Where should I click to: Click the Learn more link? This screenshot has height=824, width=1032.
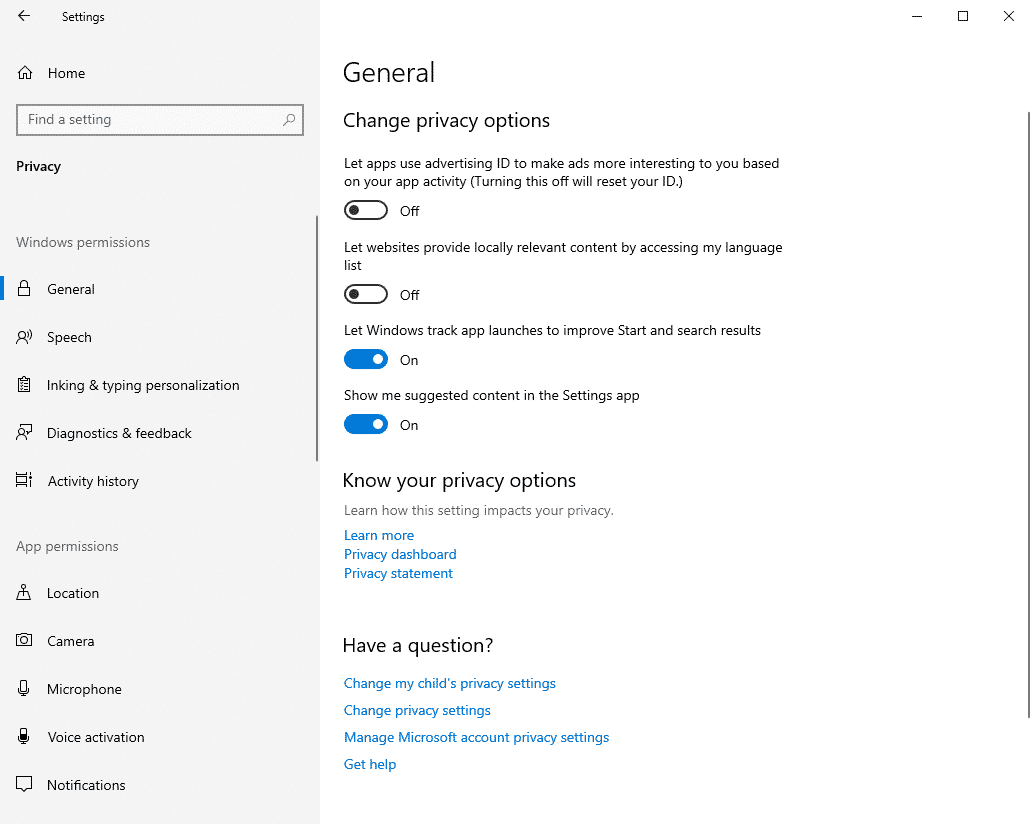pyautogui.click(x=378, y=535)
